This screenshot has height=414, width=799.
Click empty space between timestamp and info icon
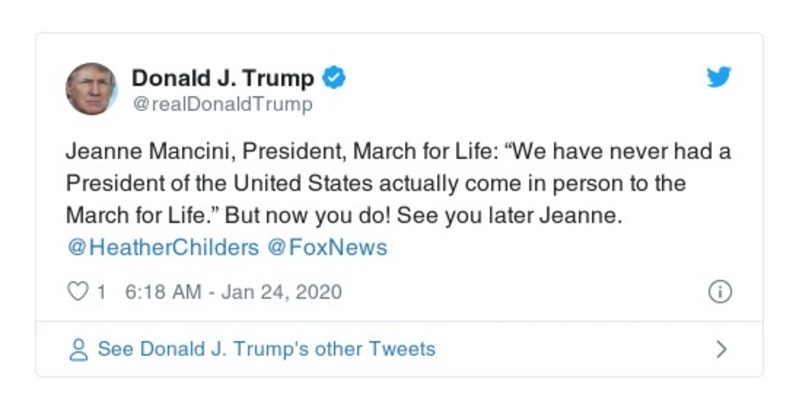[x=520, y=292]
